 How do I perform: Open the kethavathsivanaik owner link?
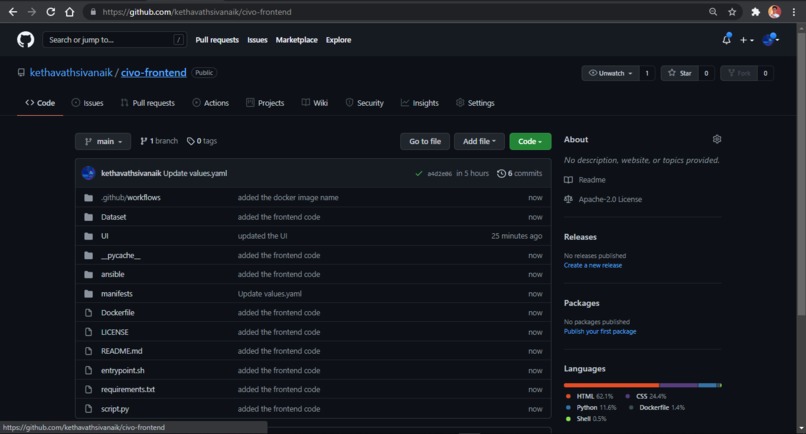71,73
